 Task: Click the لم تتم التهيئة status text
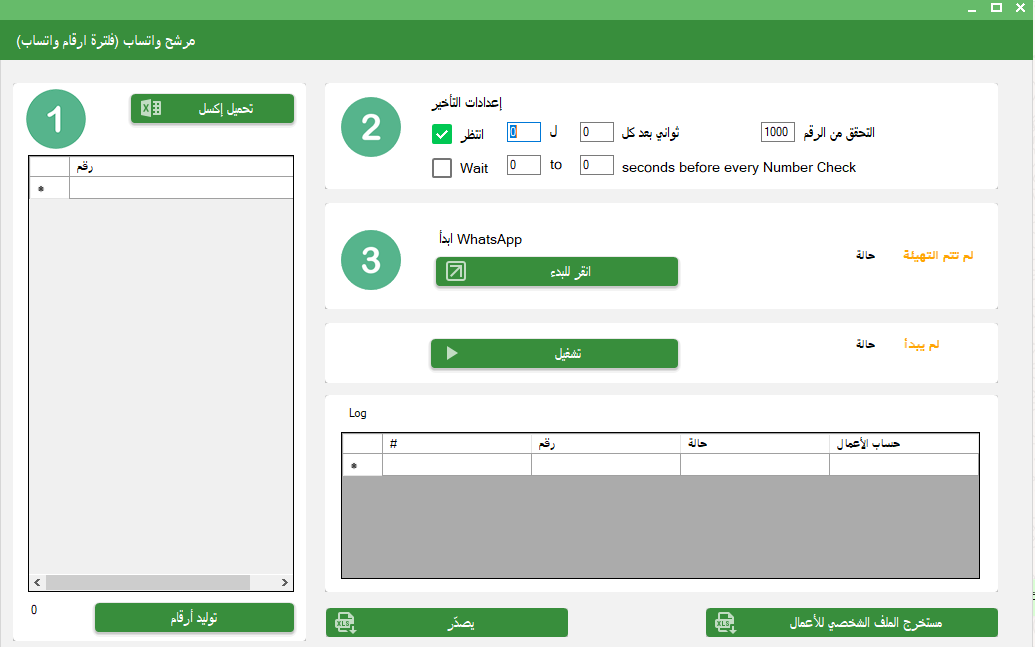(x=938, y=255)
